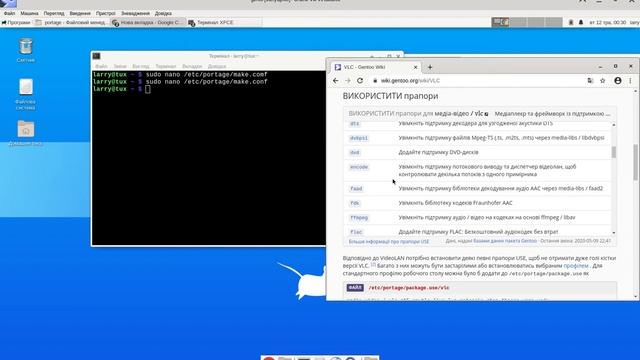Open the home folder desktop icon

click(26, 133)
